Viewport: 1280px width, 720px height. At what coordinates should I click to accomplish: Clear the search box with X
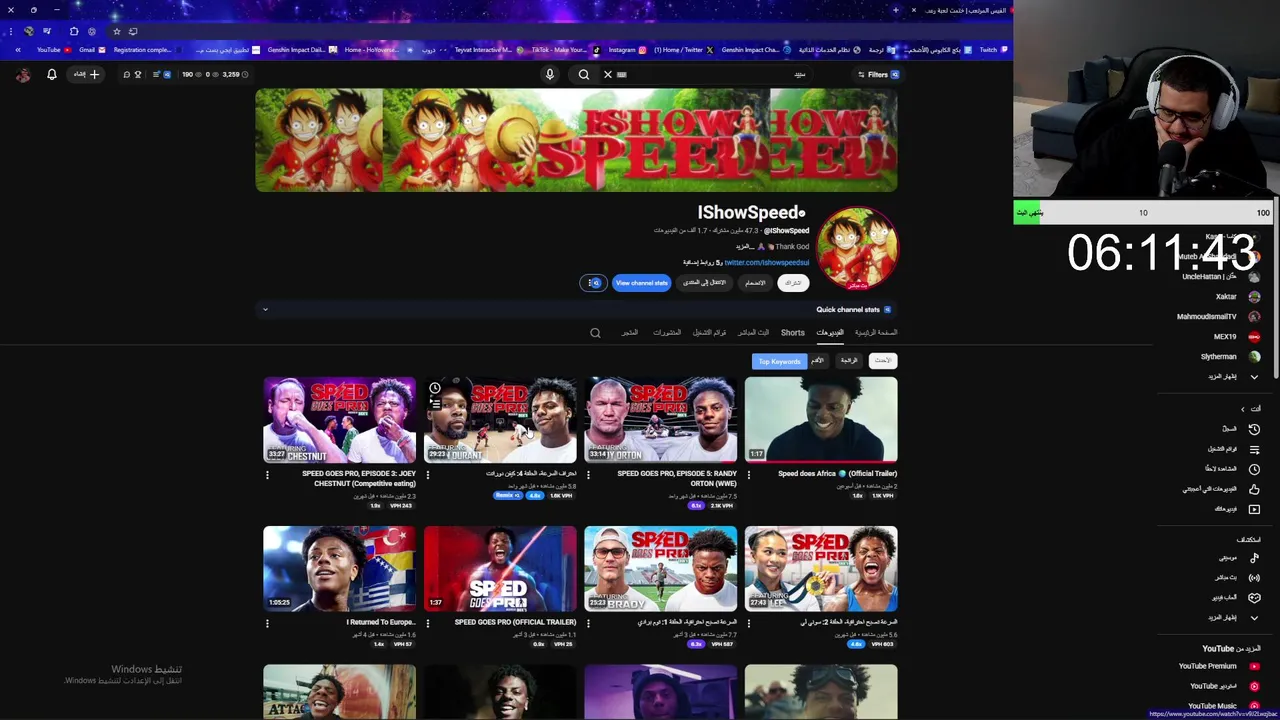tap(608, 74)
